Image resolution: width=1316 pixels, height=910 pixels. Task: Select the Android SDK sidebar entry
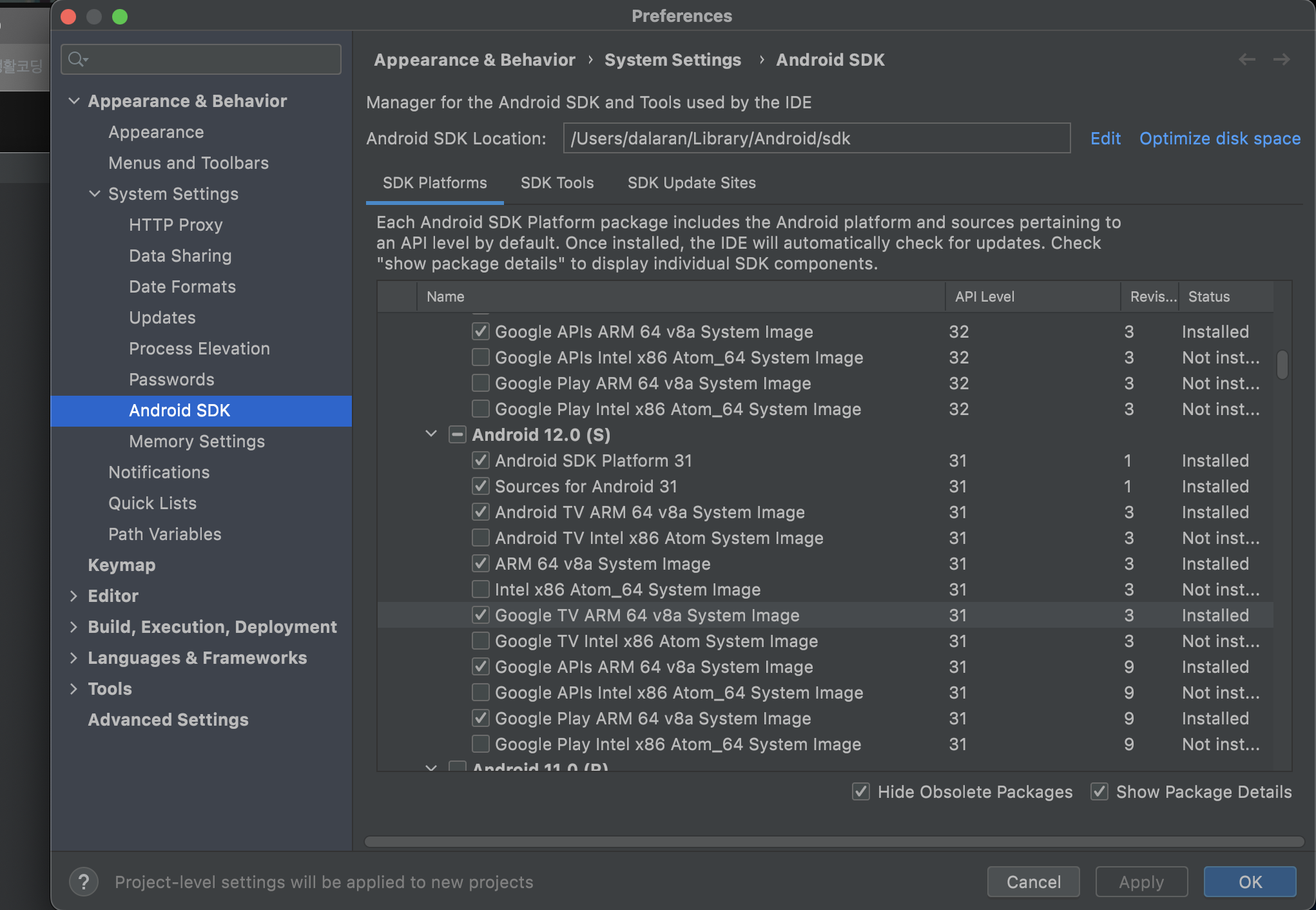[180, 411]
